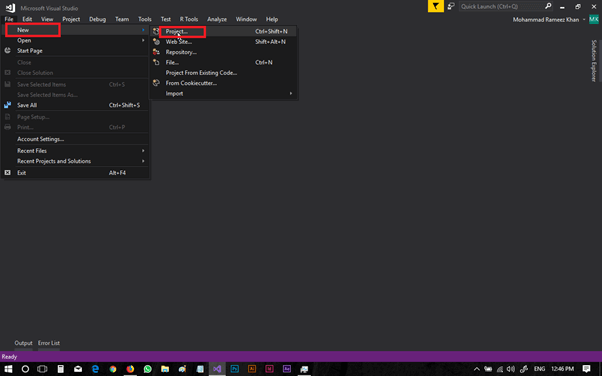Open the View menu
The image size is (602, 376).
47,19
